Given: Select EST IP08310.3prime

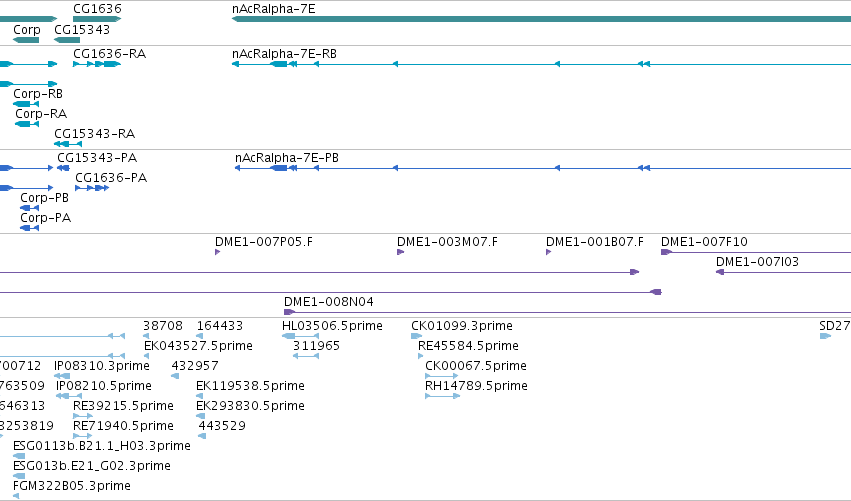Looking at the screenshot, I should click(102, 366).
